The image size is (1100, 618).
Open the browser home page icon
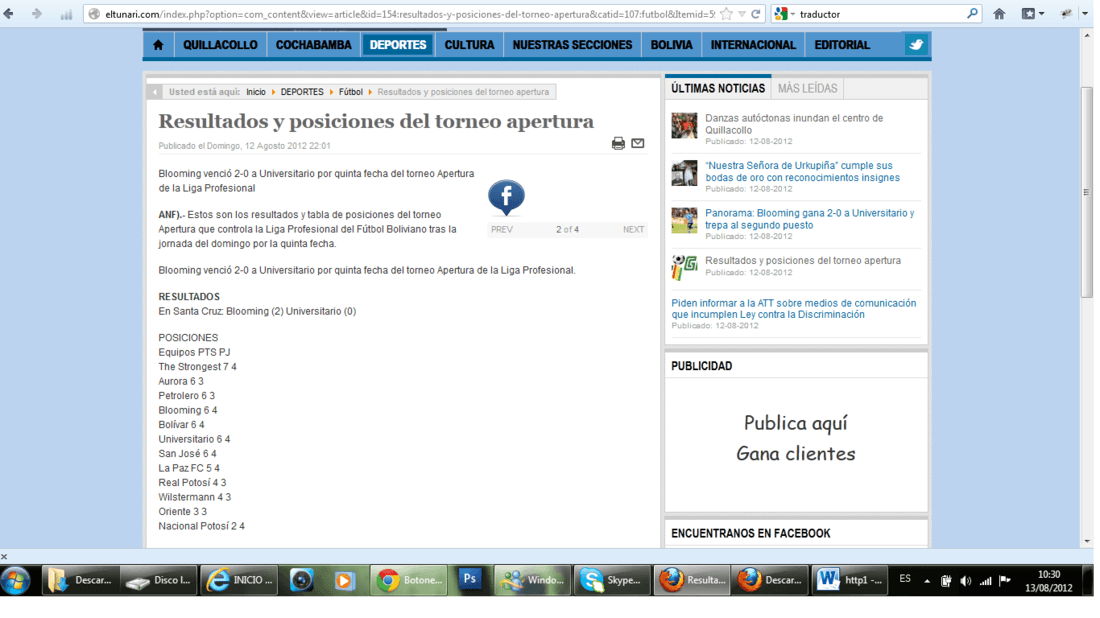click(x=999, y=13)
